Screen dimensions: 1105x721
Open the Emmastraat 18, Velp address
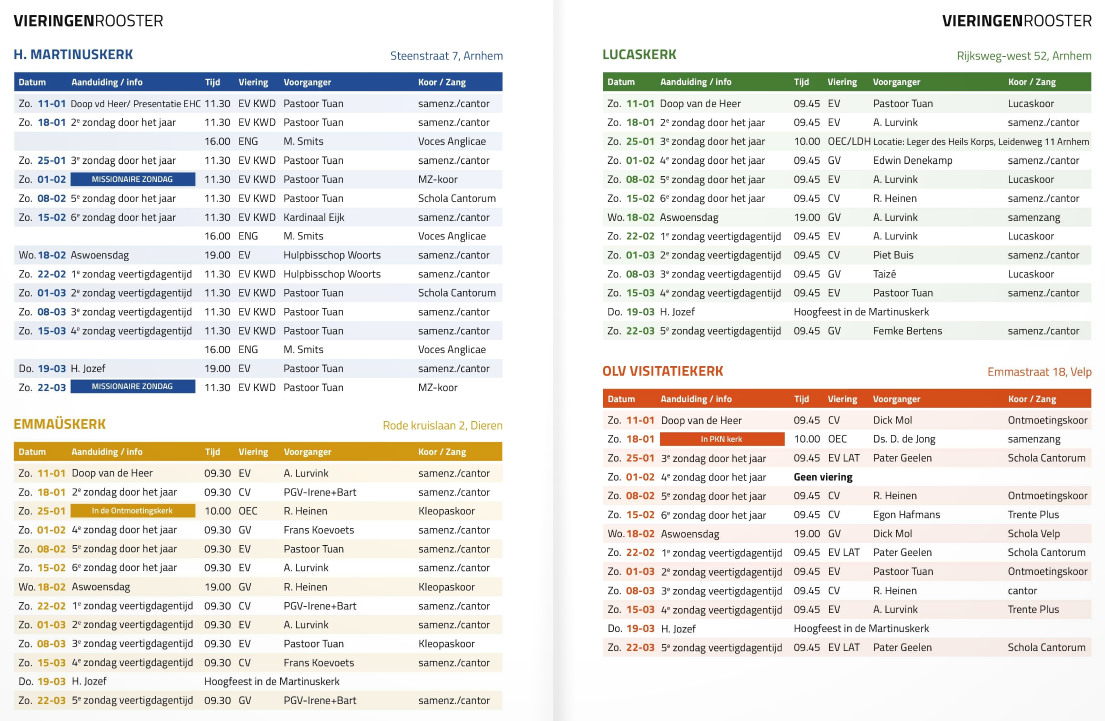tap(1039, 372)
